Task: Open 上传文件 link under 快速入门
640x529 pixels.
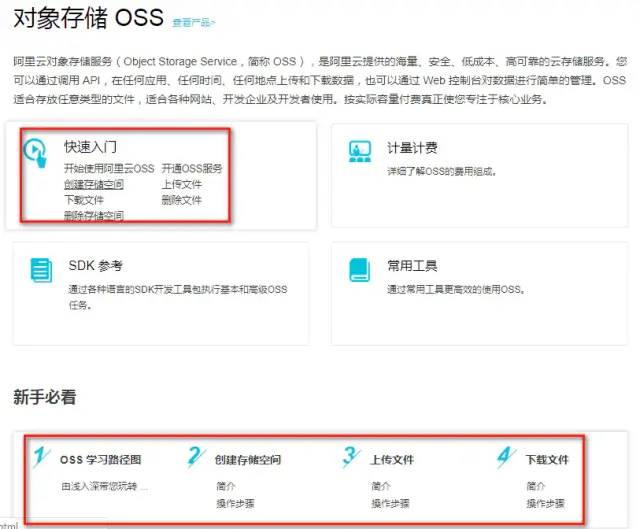Action: point(182,184)
